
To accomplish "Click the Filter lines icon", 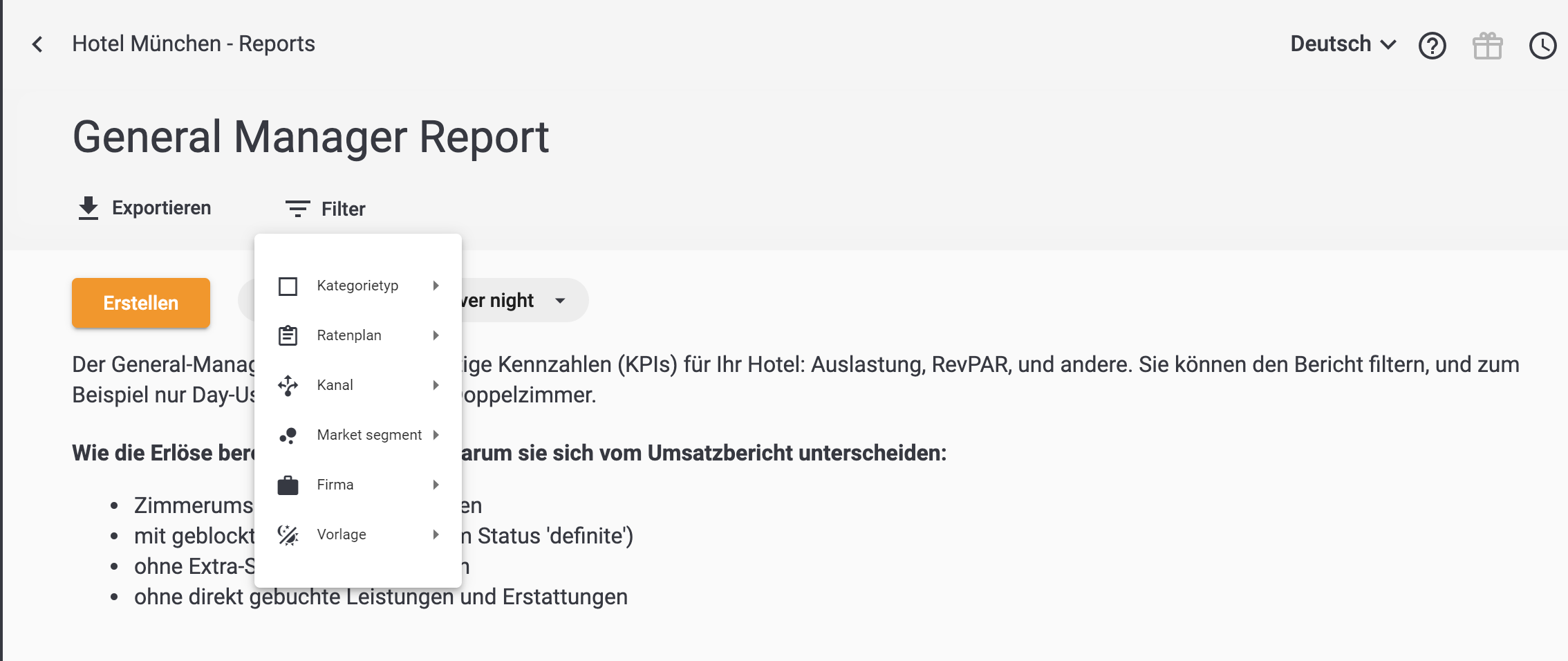I will click(297, 209).
